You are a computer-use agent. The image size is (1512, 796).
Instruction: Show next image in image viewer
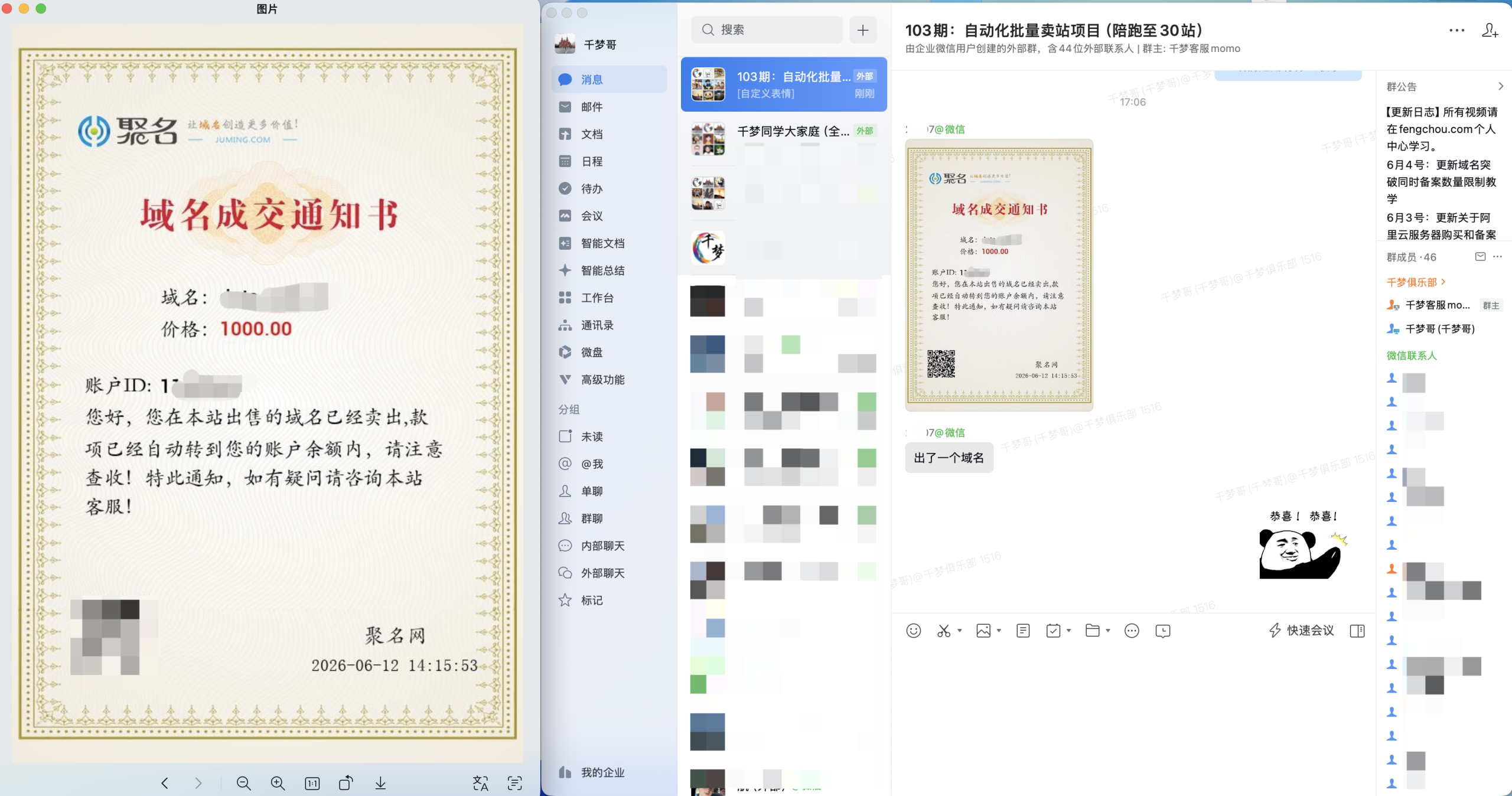tap(198, 783)
